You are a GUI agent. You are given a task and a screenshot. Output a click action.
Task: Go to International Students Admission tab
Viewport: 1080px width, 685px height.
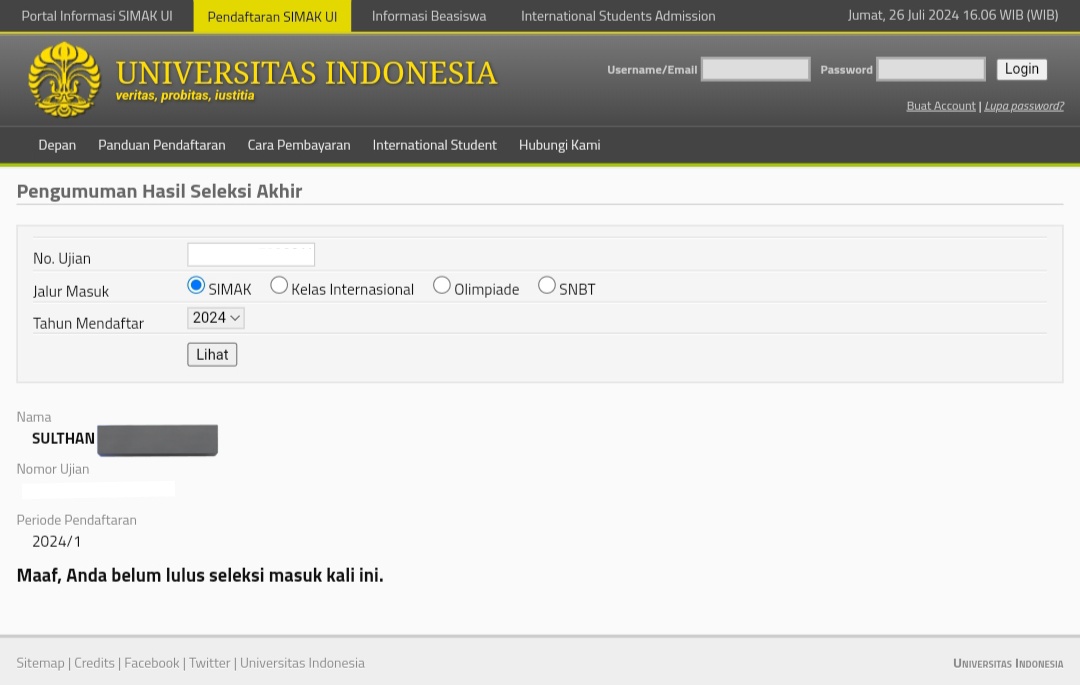tap(618, 16)
